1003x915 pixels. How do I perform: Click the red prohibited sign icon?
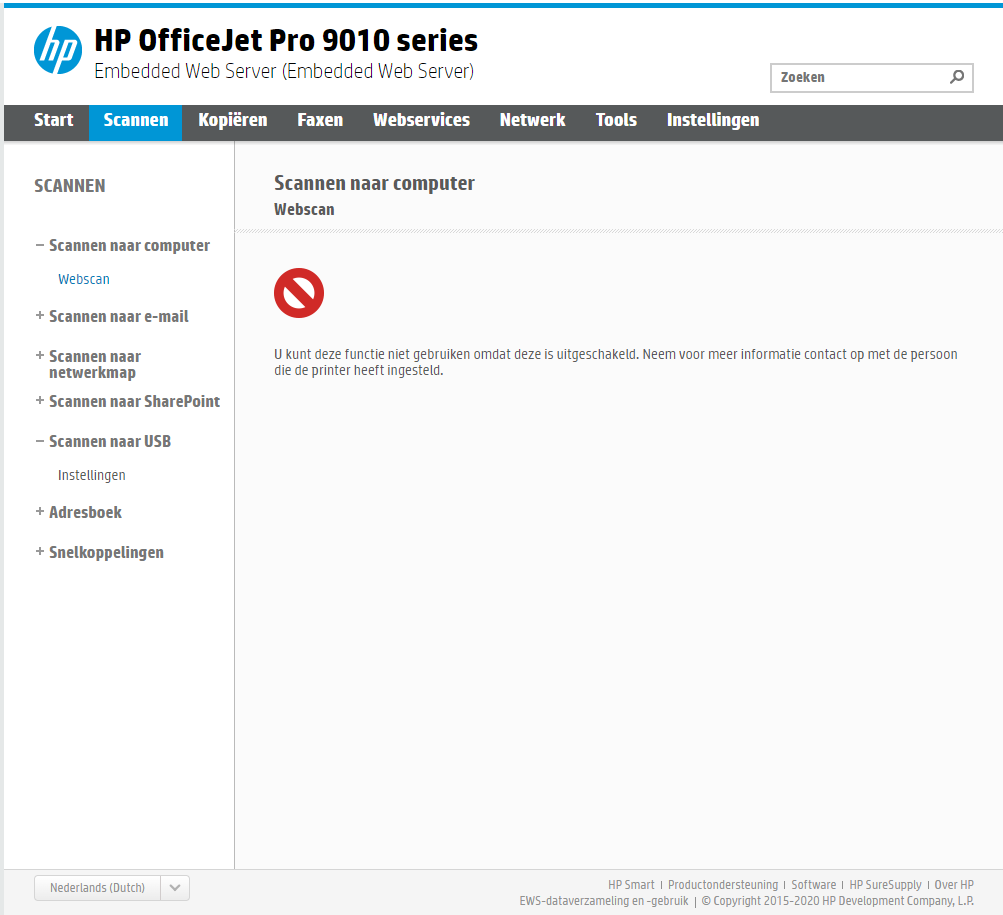[299, 292]
